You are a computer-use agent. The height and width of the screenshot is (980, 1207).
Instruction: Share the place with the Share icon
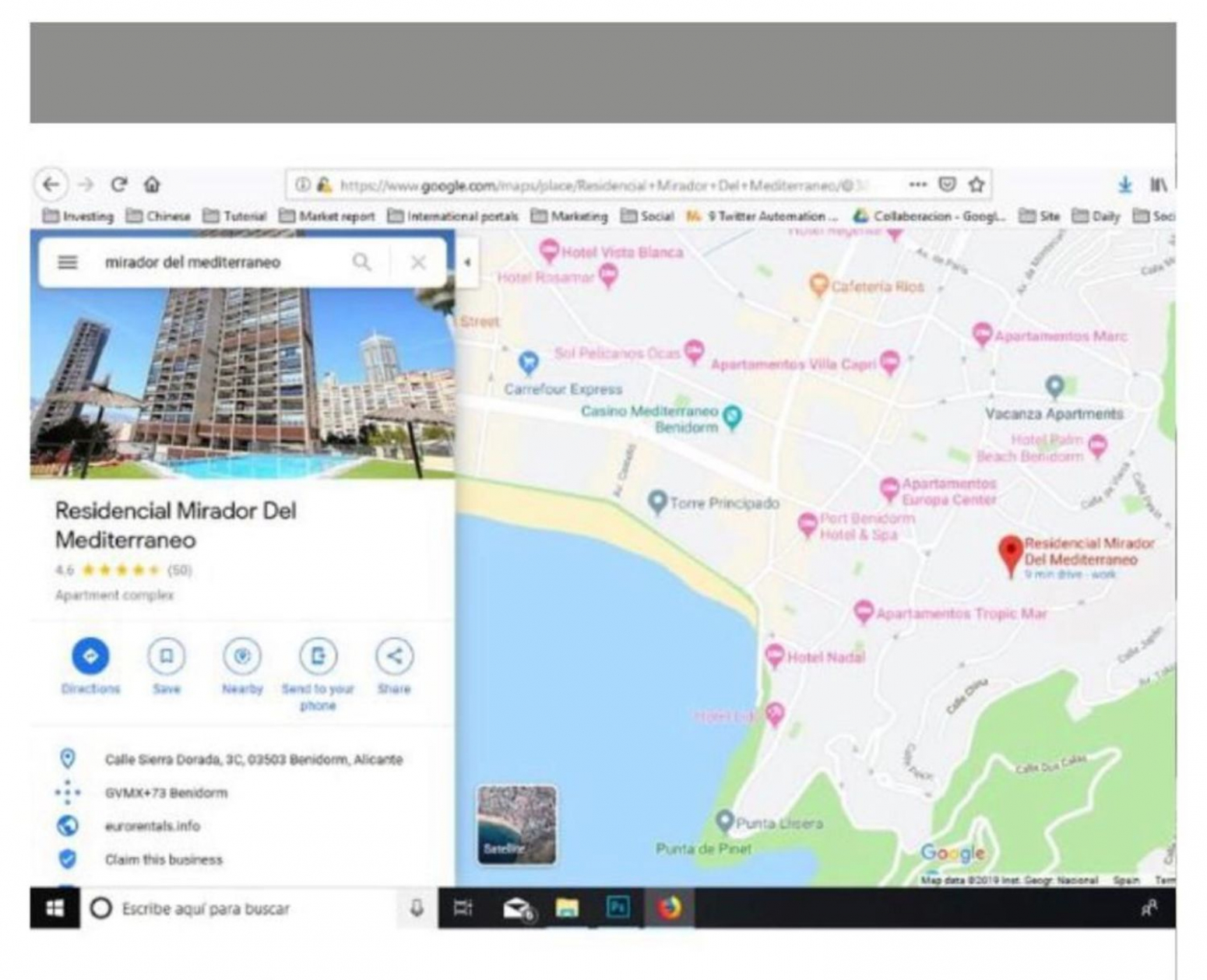[x=394, y=656]
